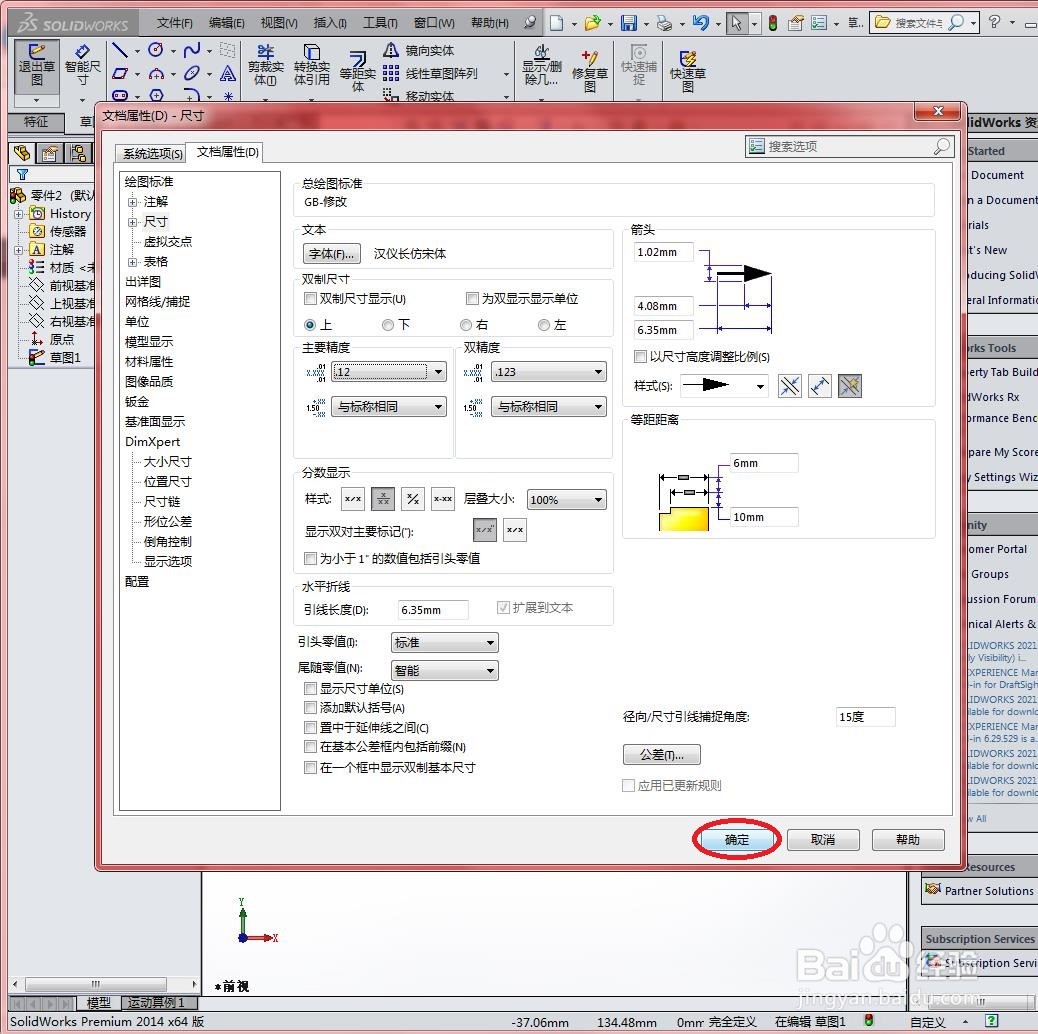Open the 插入(I) menu

pyautogui.click(x=330, y=23)
